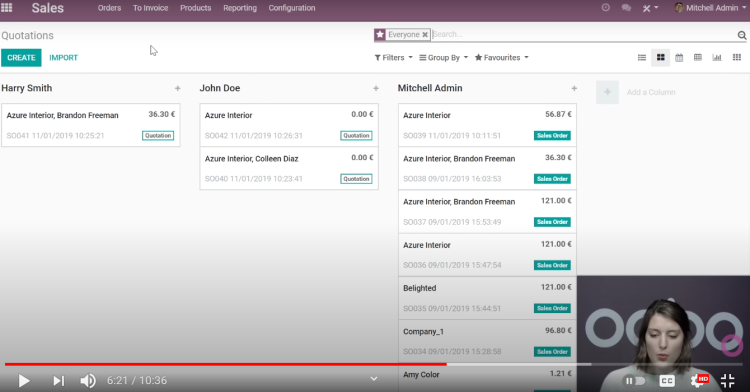Click the Harry Smith column title

[x=27, y=88]
